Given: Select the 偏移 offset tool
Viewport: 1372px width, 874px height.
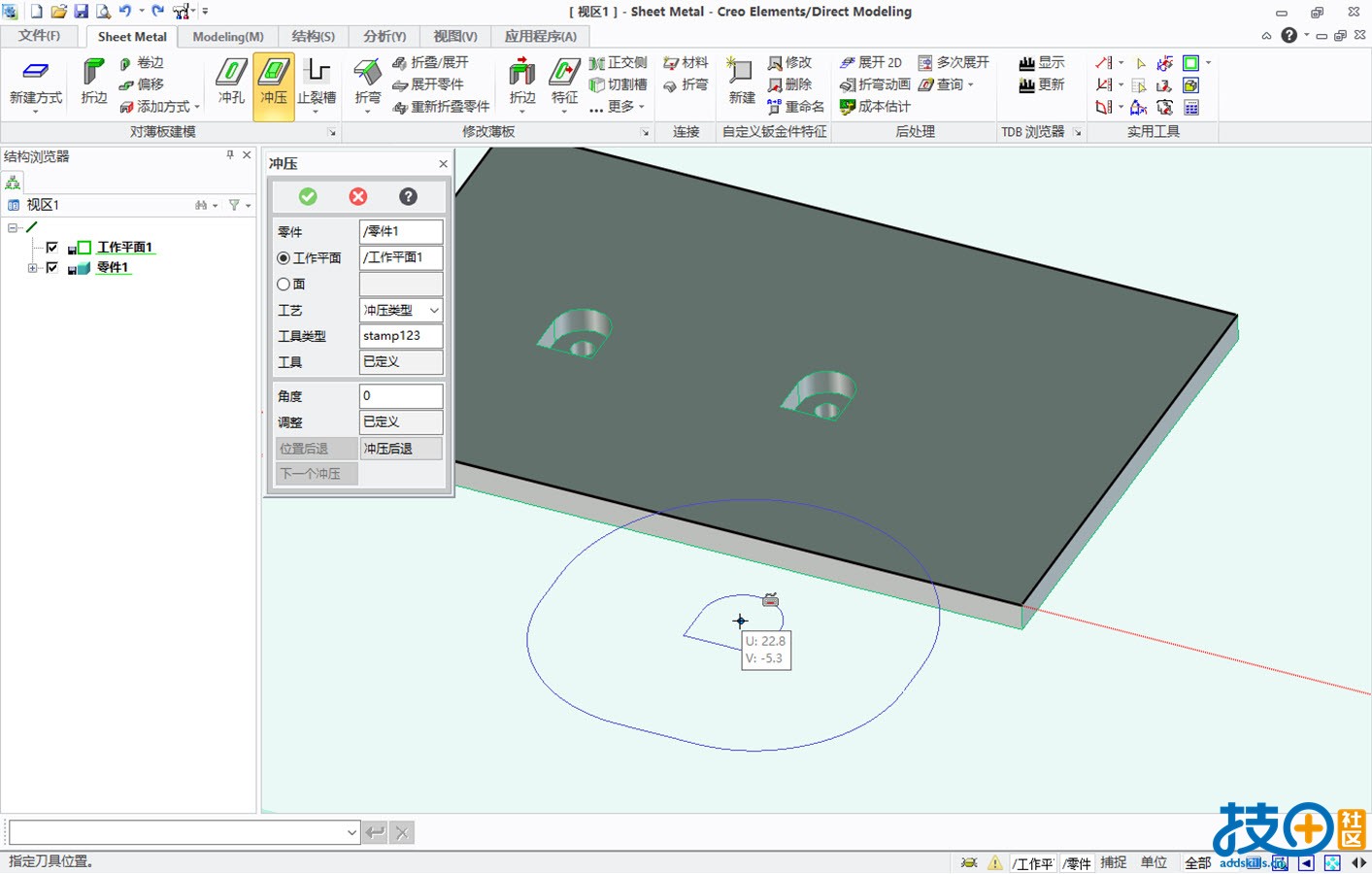Looking at the screenshot, I should click(x=141, y=84).
